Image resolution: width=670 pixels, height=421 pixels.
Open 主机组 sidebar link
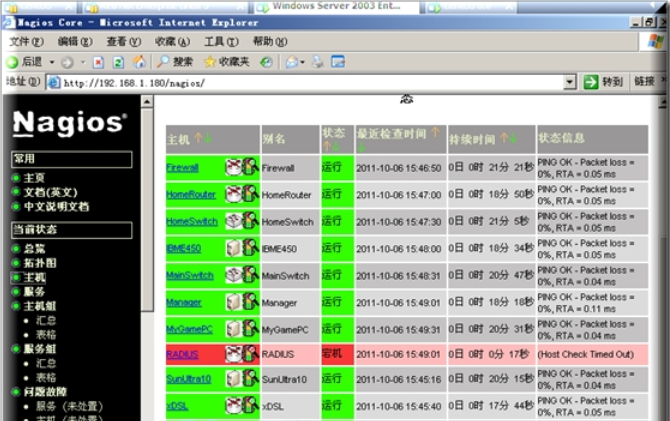(40, 306)
